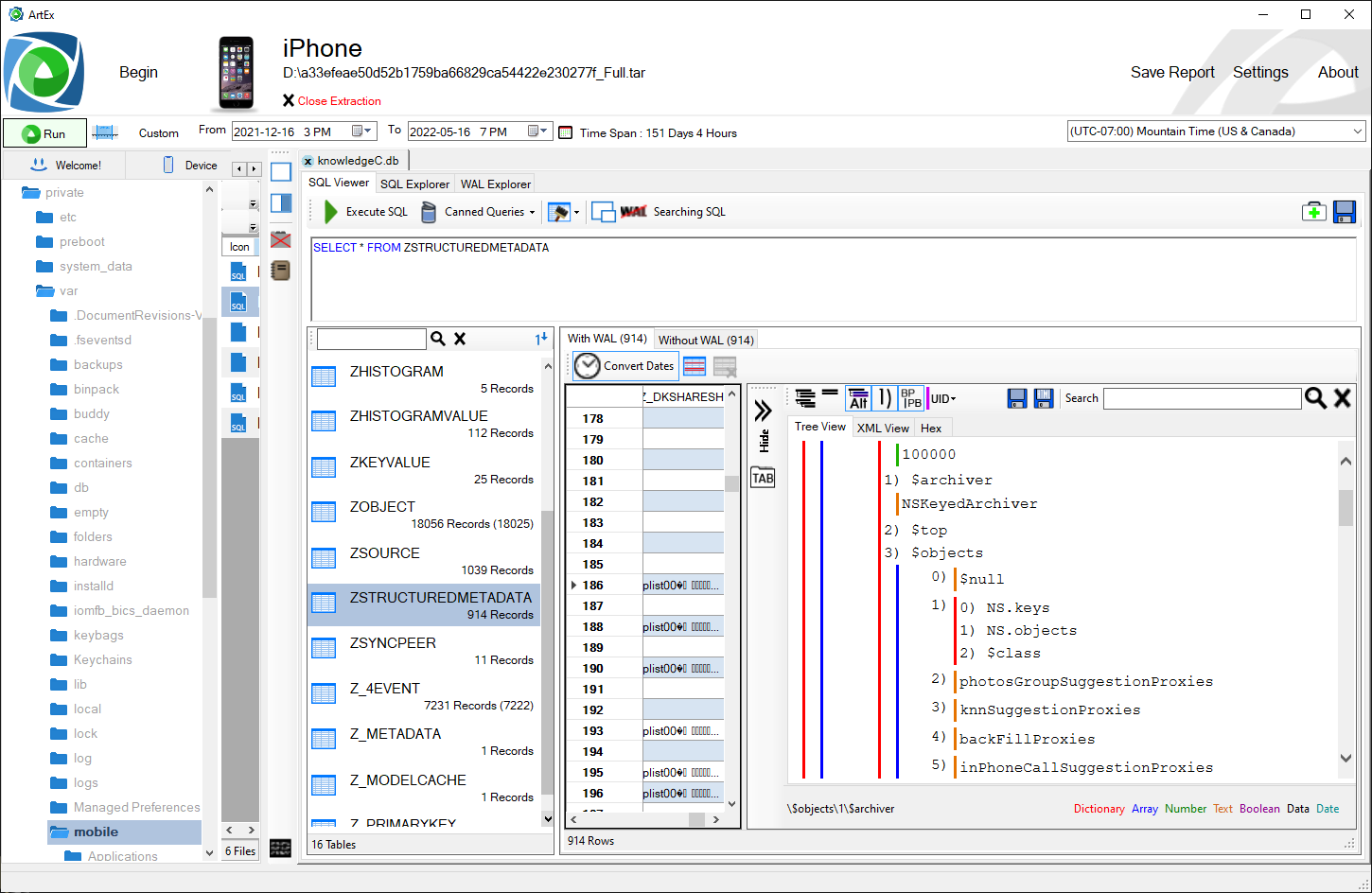Click Execute SQL in the toolbar
Image resolution: width=1372 pixels, height=893 pixels.
pyautogui.click(x=365, y=212)
